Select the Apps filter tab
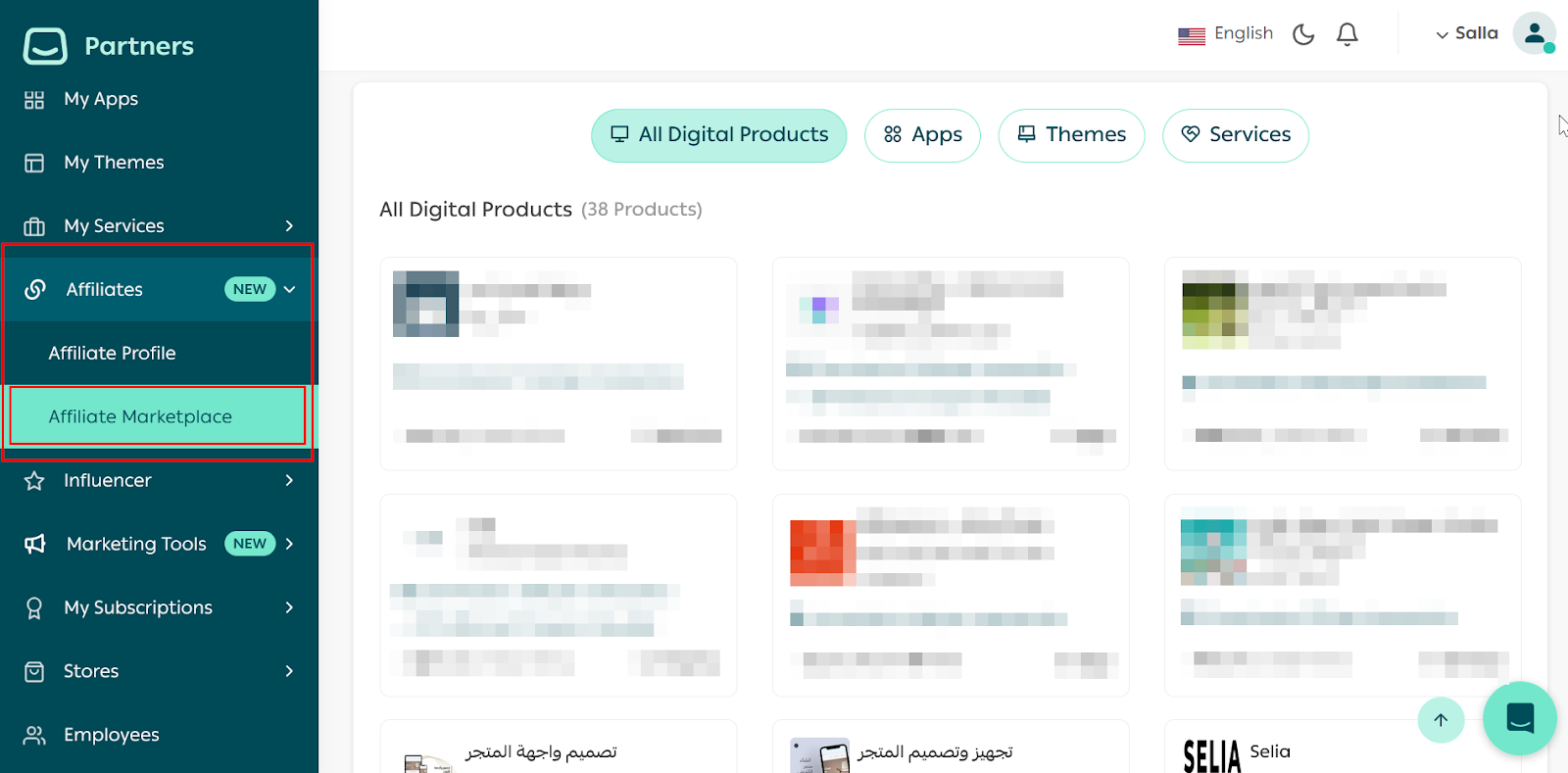The width and height of the screenshot is (1568, 773). (x=922, y=135)
